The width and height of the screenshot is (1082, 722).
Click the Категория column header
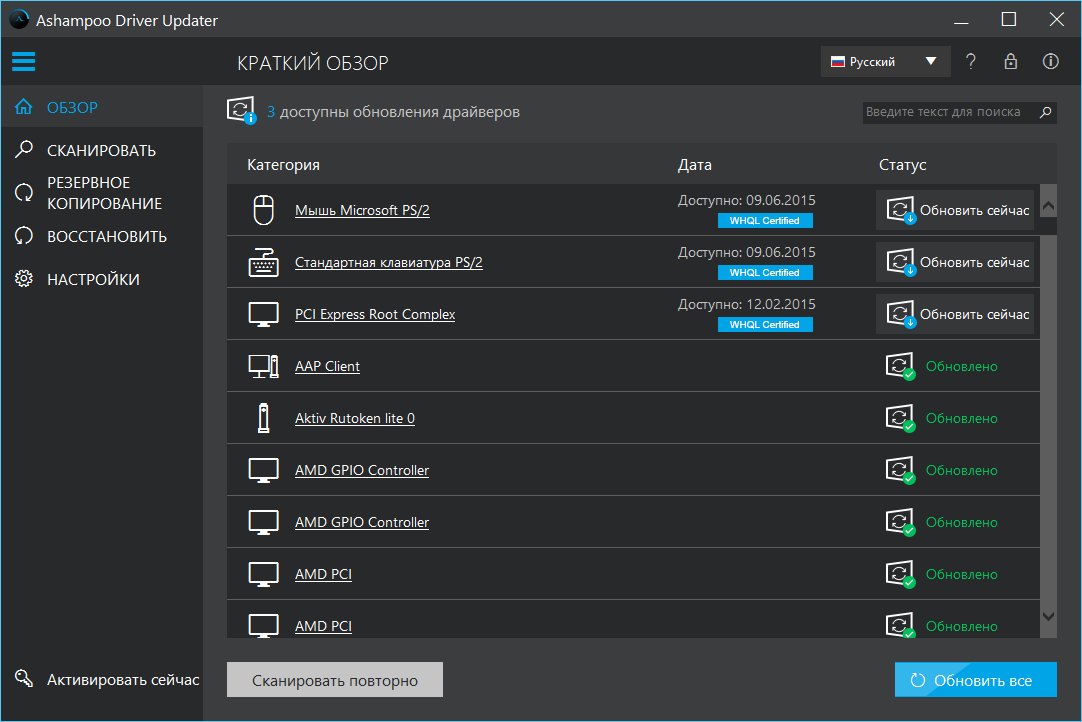283,165
